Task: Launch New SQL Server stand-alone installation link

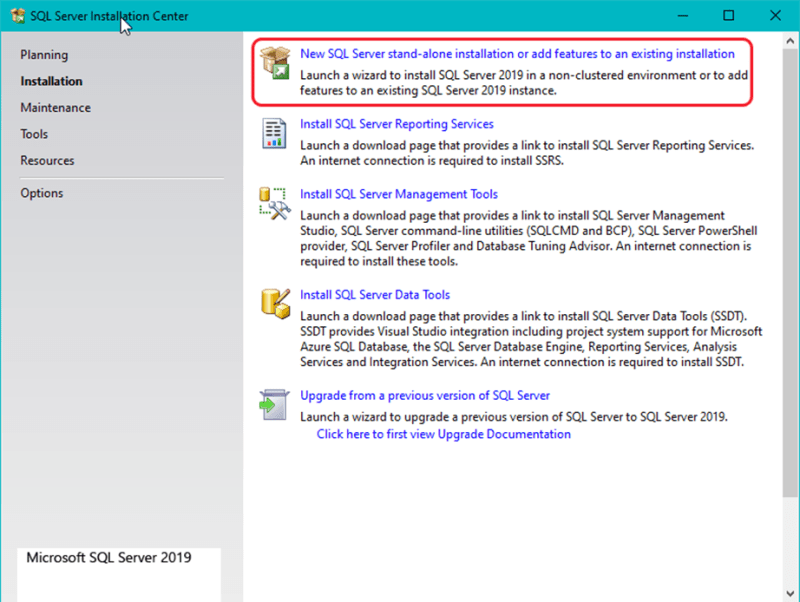Action: [517, 54]
